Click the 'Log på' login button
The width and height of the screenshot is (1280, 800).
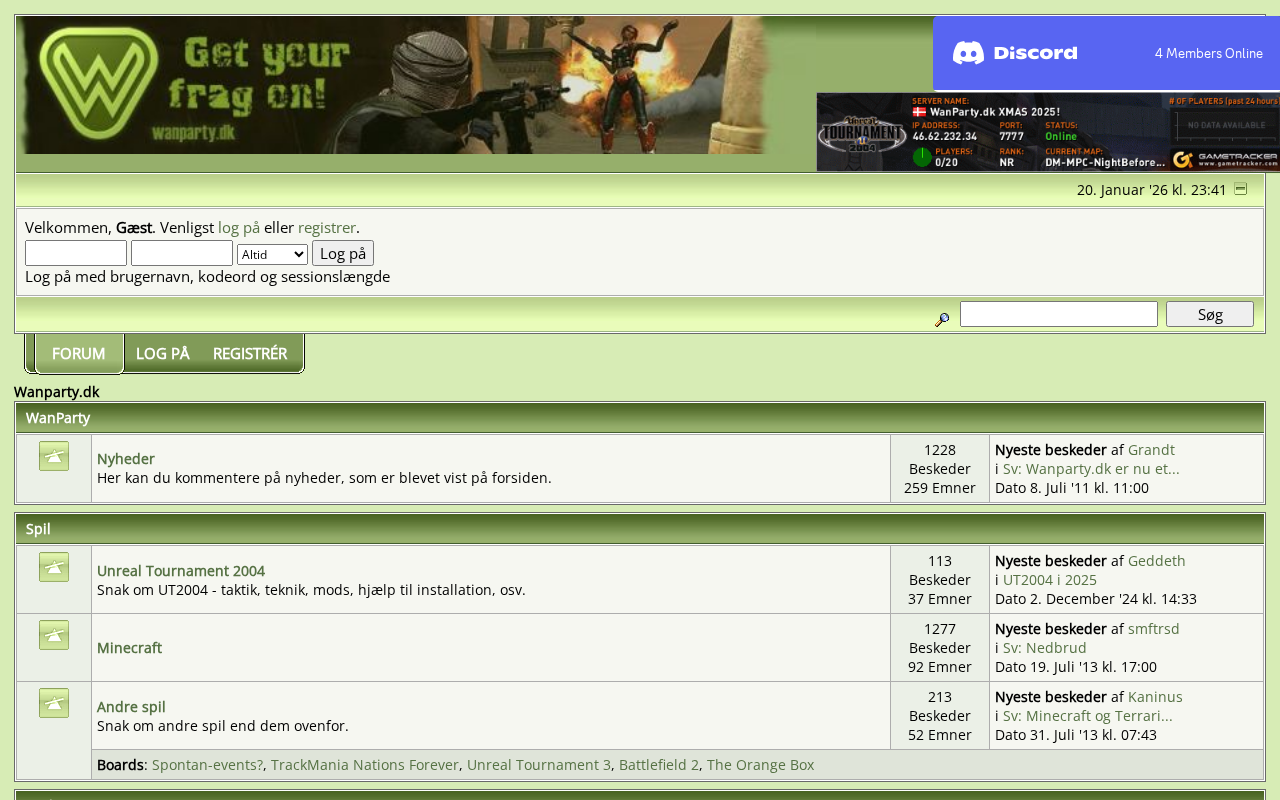[343, 253]
